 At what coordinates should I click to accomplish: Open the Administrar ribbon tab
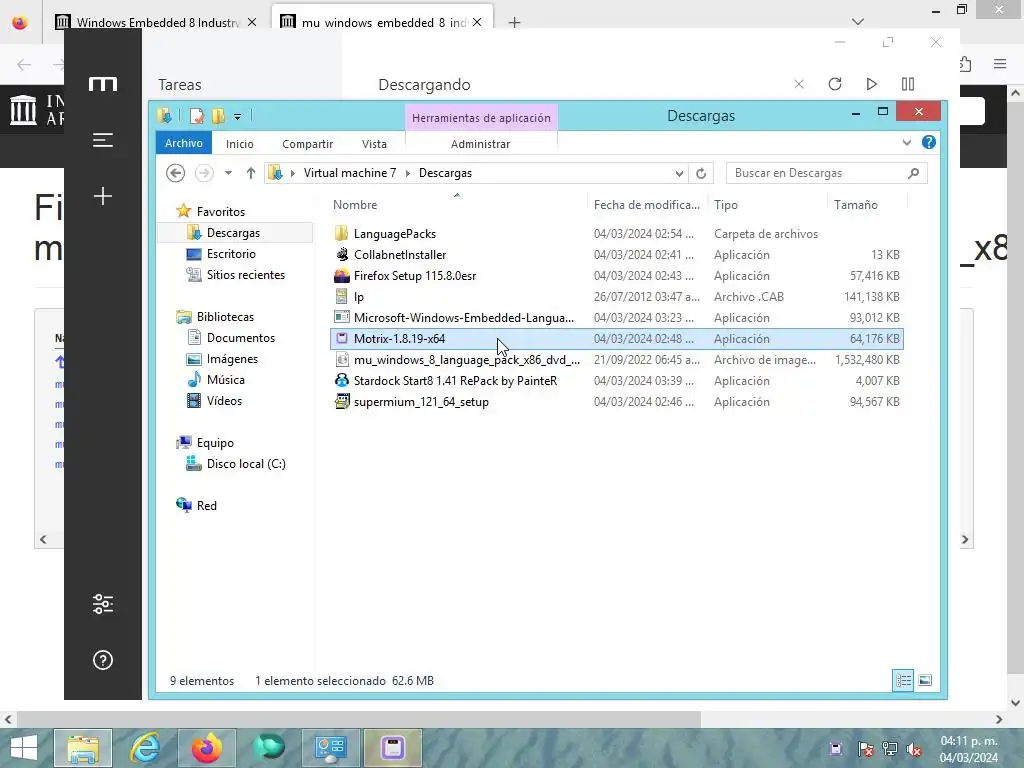pos(480,144)
